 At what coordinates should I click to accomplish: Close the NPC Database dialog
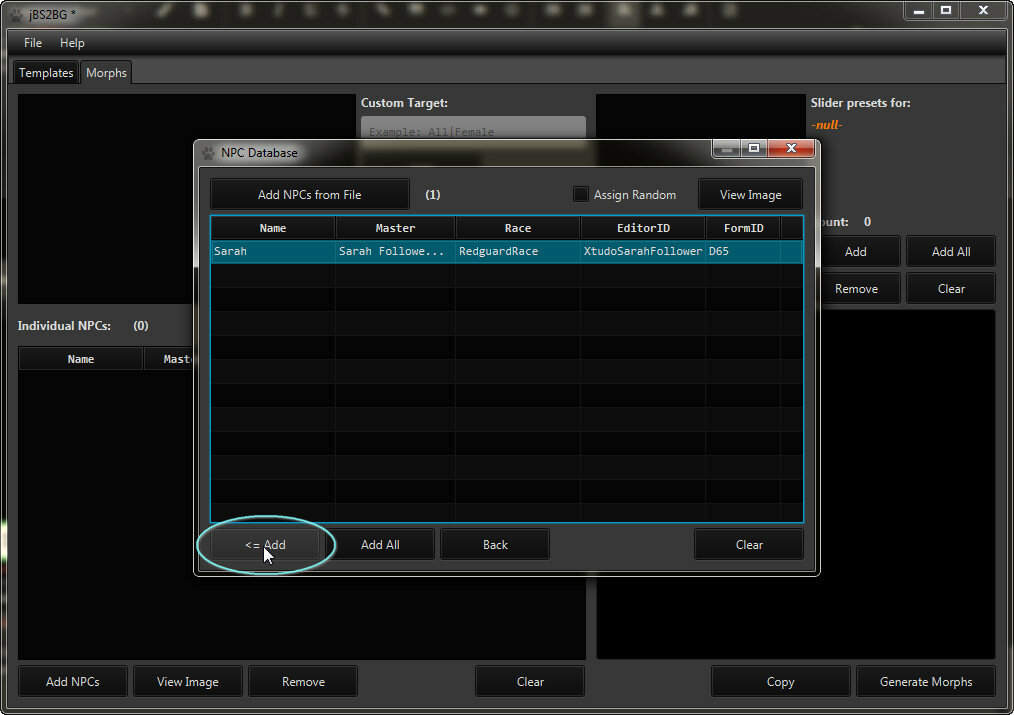(x=791, y=148)
